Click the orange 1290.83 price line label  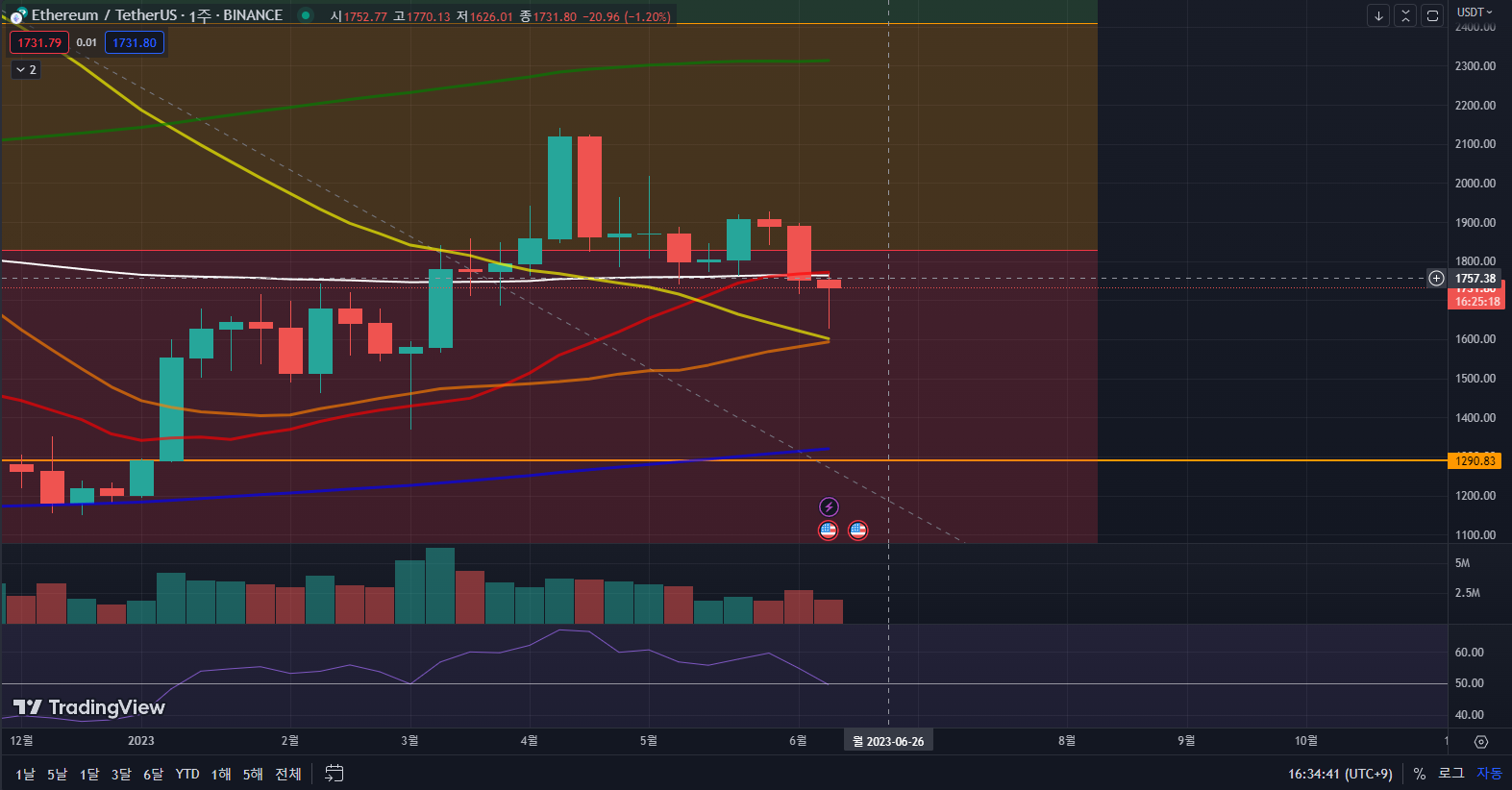click(1475, 461)
